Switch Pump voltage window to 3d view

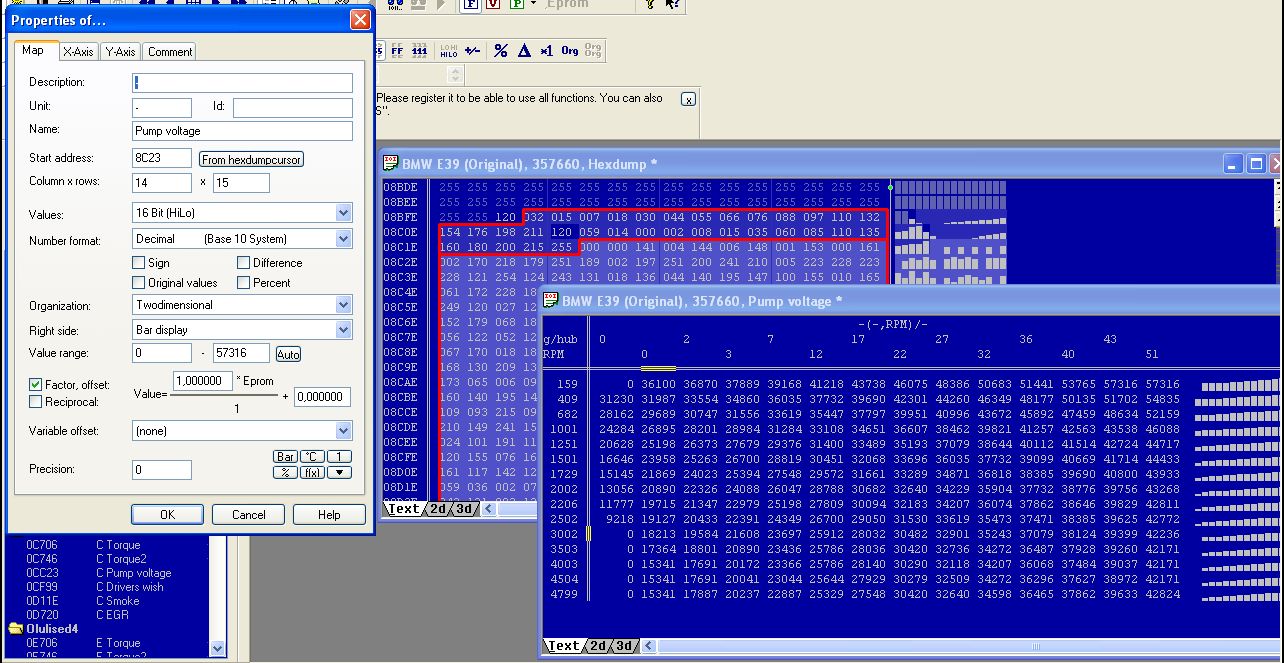[x=623, y=646]
